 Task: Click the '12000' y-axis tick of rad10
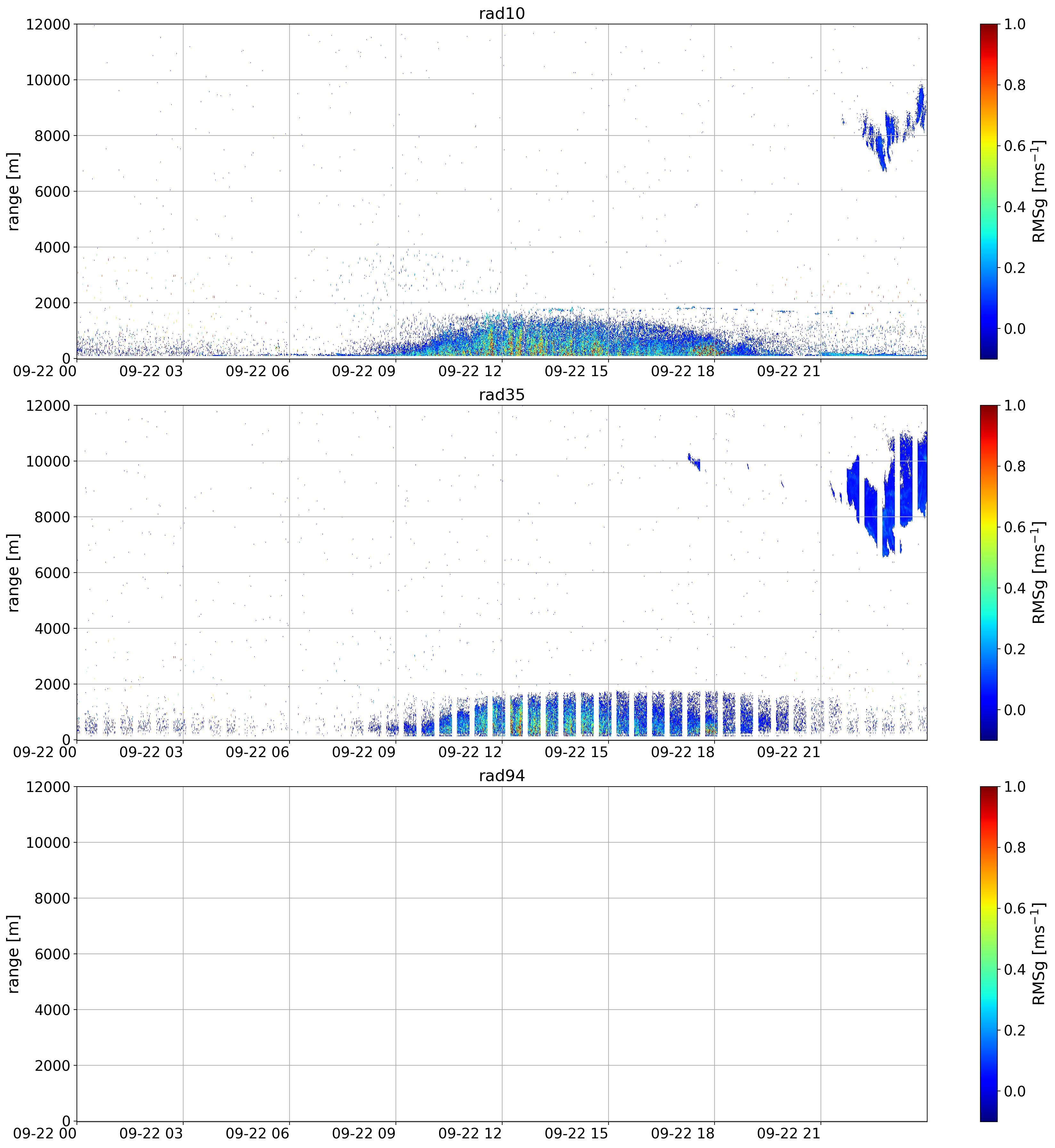[x=48, y=25]
